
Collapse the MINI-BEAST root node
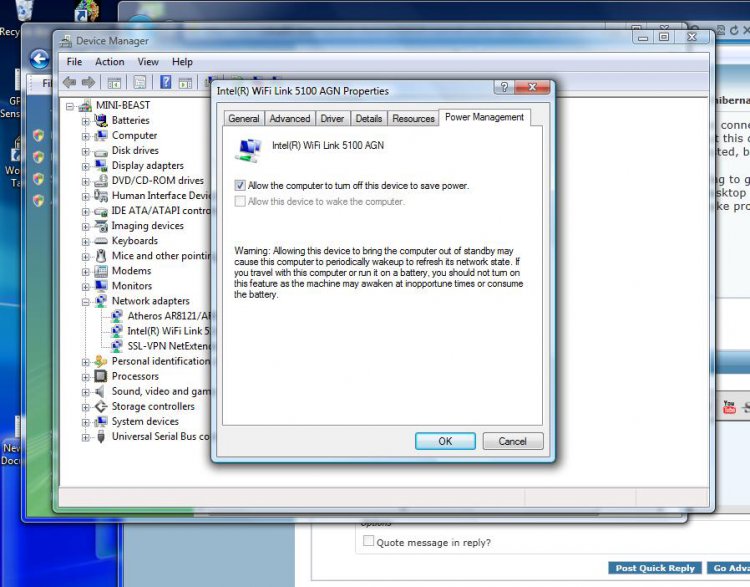tap(70, 106)
